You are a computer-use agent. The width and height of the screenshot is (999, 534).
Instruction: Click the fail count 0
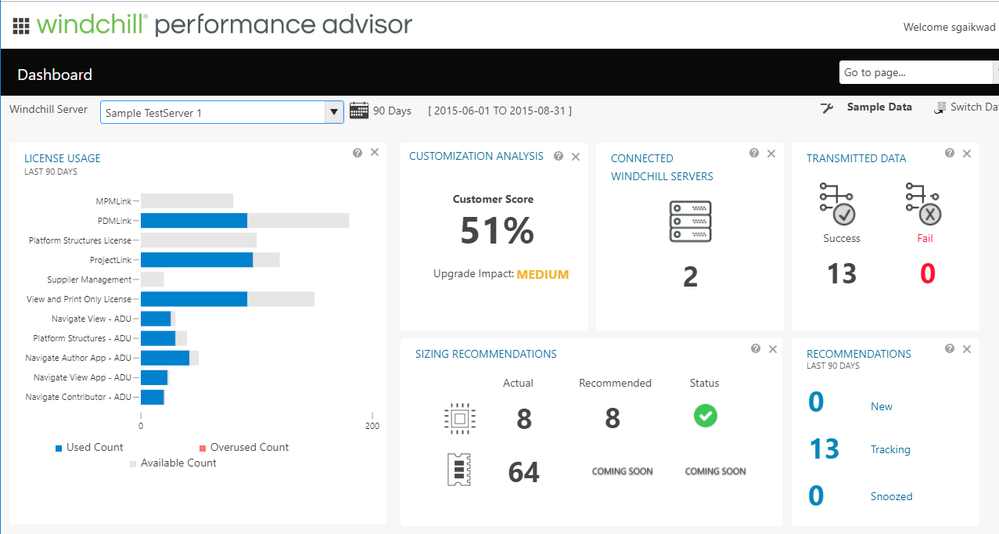coord(928,274)
